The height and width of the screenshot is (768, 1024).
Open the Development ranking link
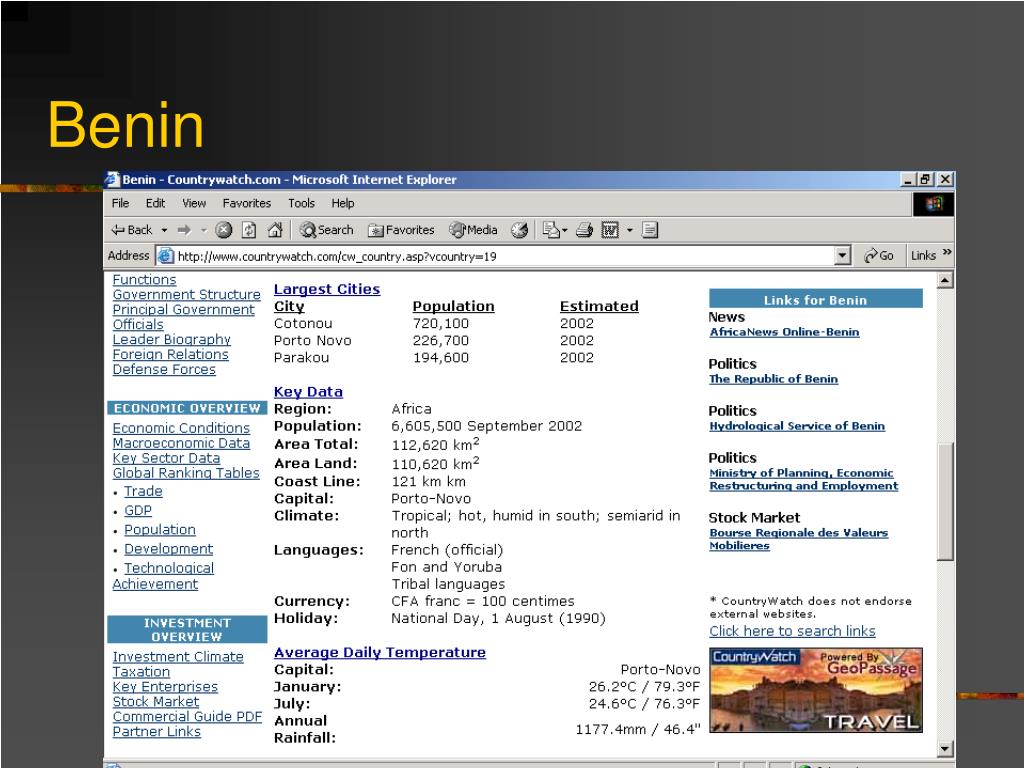click(168, 549)
